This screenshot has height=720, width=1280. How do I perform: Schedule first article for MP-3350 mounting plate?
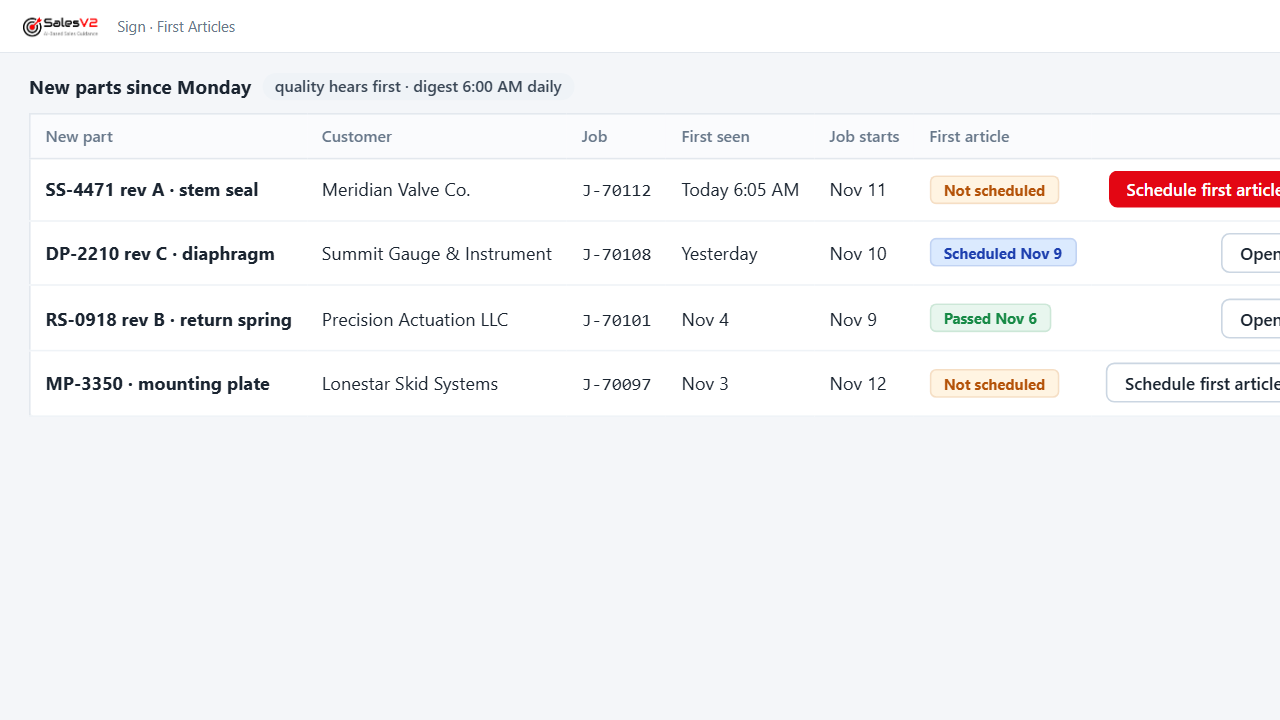click(x=1194, y=383)
